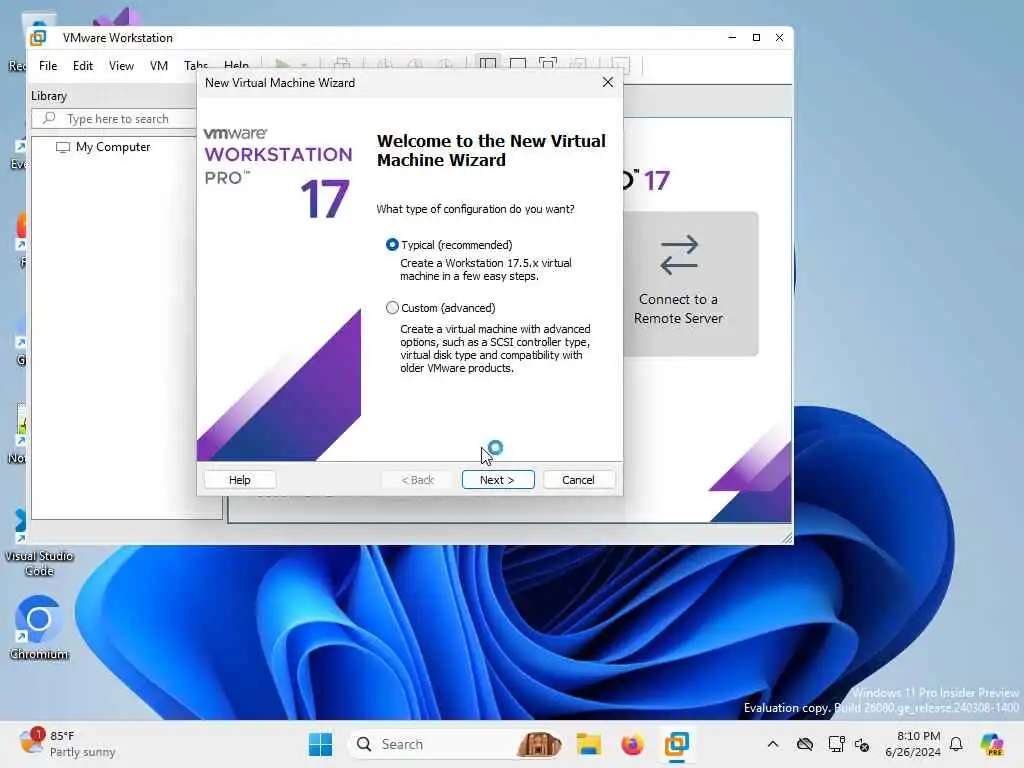Minimize the VMware Workstation window
Viewport: 1024px width, 768px height.
click(732, 38)
